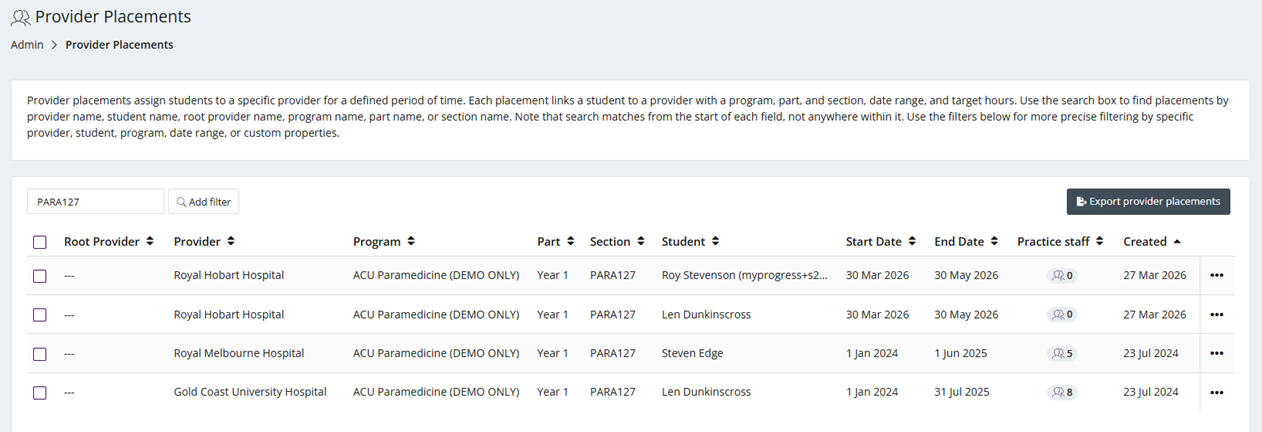Sort by the Student column header
Screen dimensions: 1262x432
690,241
